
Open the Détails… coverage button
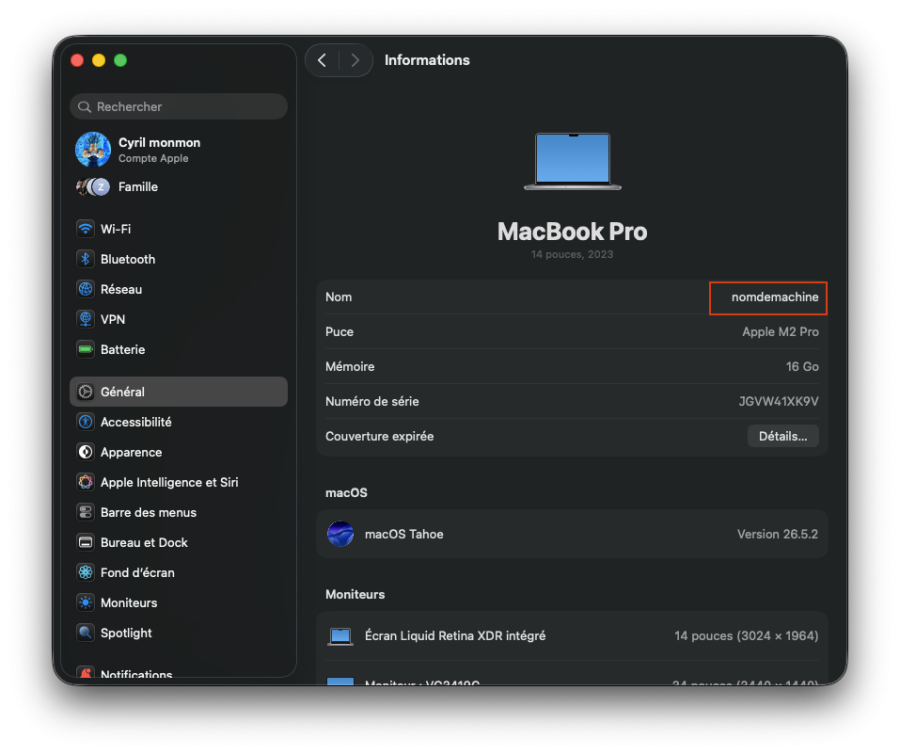tap(783, 437)
